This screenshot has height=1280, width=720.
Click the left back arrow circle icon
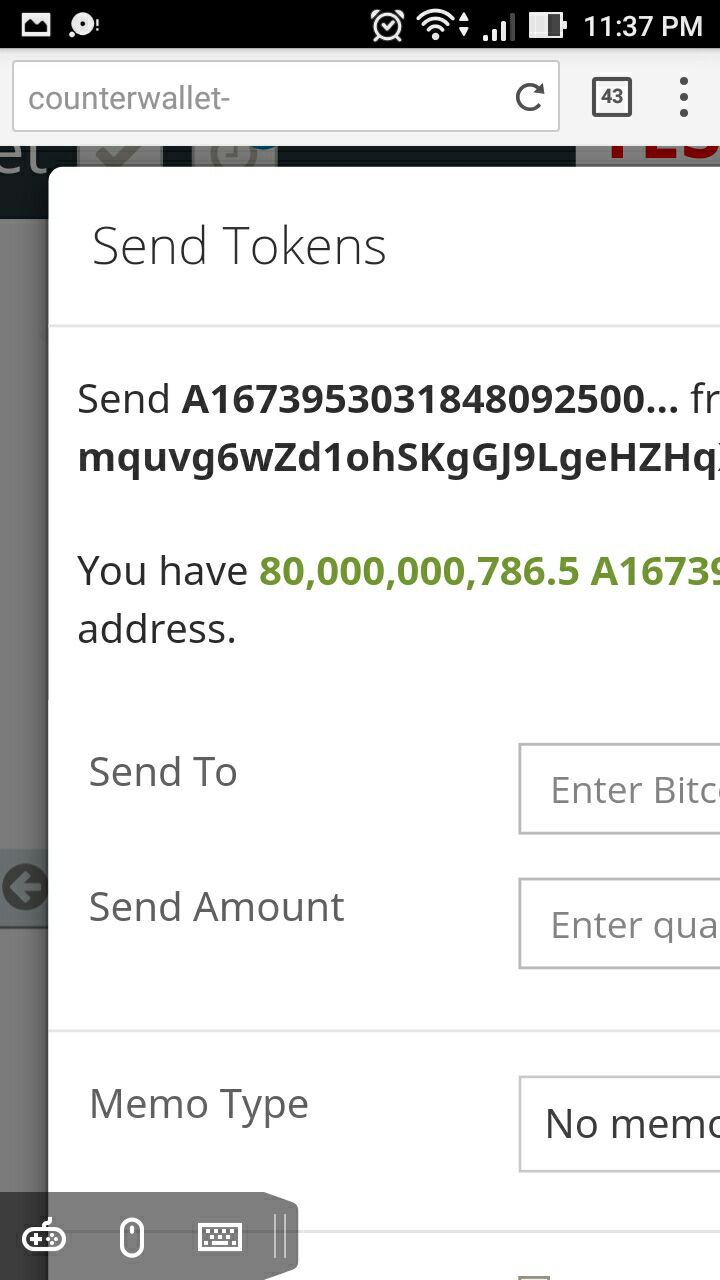coord(24,887)
